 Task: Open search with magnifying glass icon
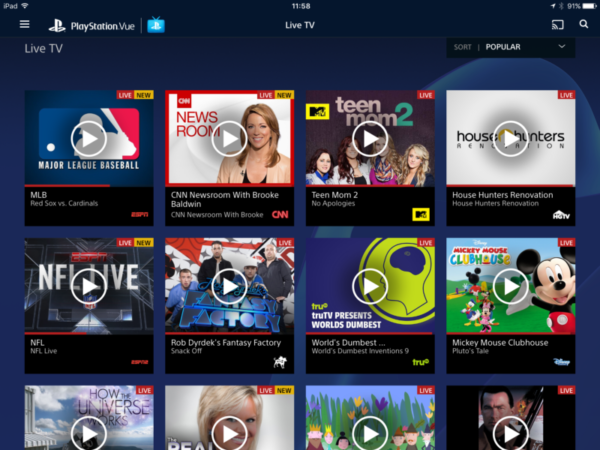tap(584, 24)
